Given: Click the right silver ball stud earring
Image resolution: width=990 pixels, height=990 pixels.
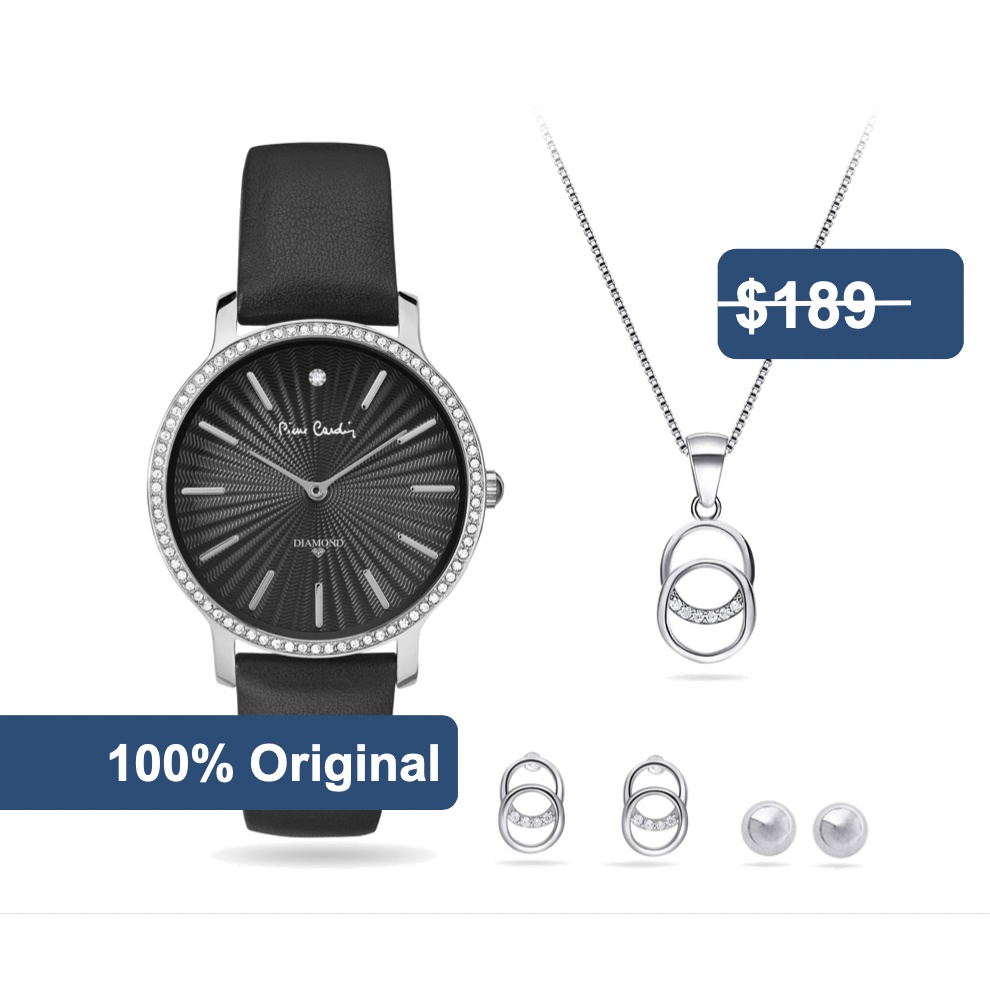Looking at the screenshot, I should [x=840, y=829].
